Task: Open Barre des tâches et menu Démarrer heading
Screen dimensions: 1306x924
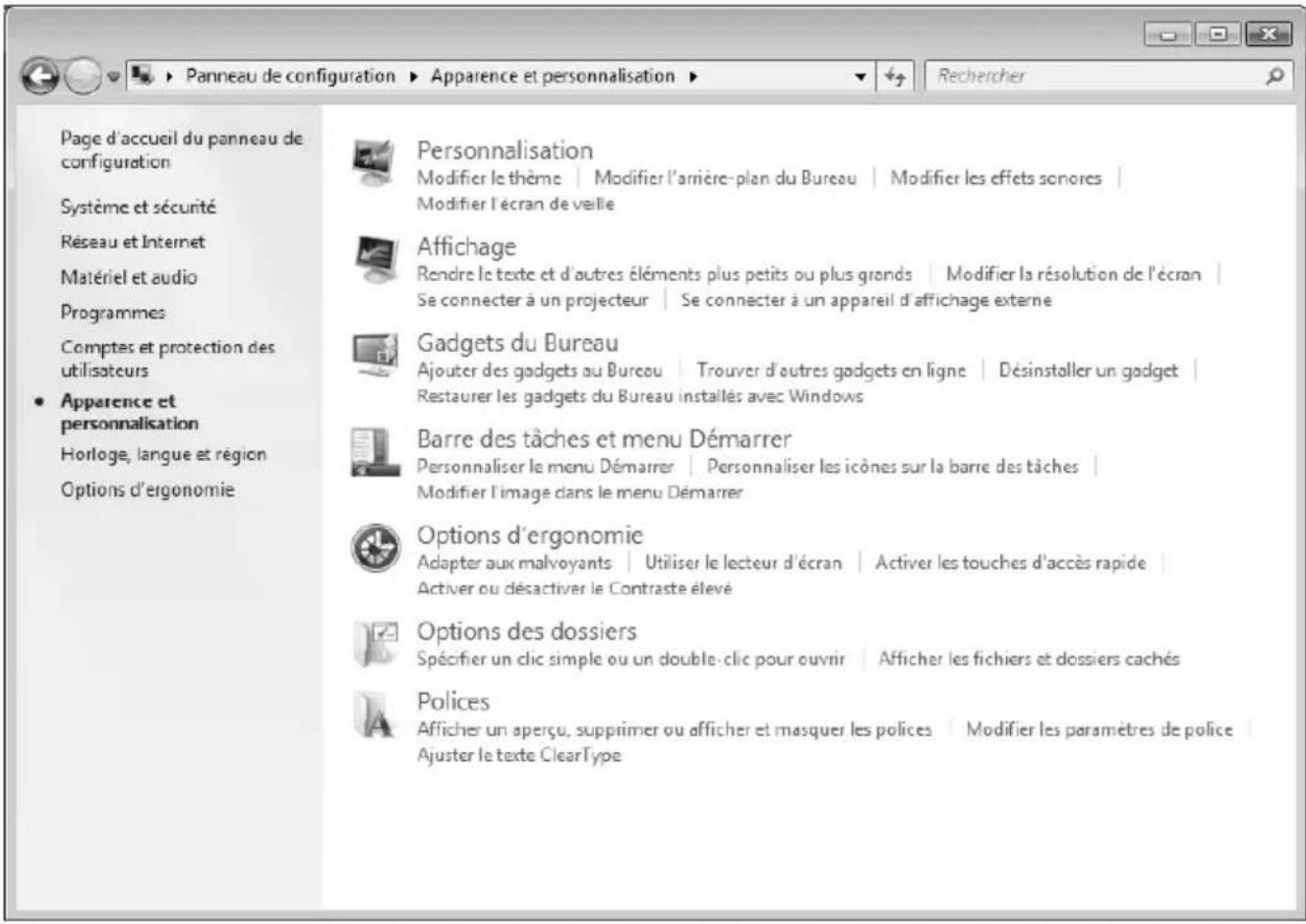Action: pos(604,439)
